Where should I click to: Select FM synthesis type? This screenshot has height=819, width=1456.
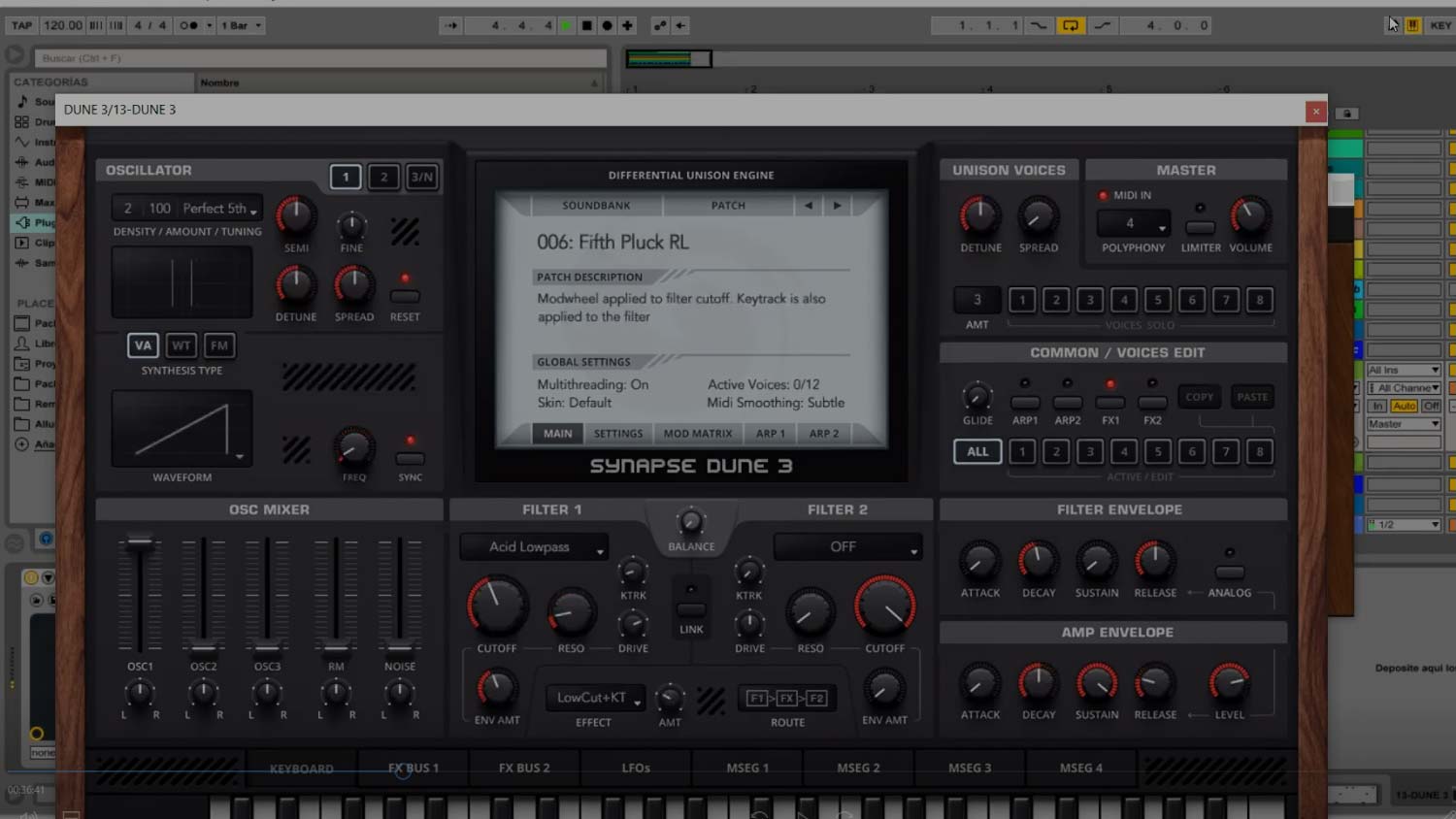(x=219, y=345)
